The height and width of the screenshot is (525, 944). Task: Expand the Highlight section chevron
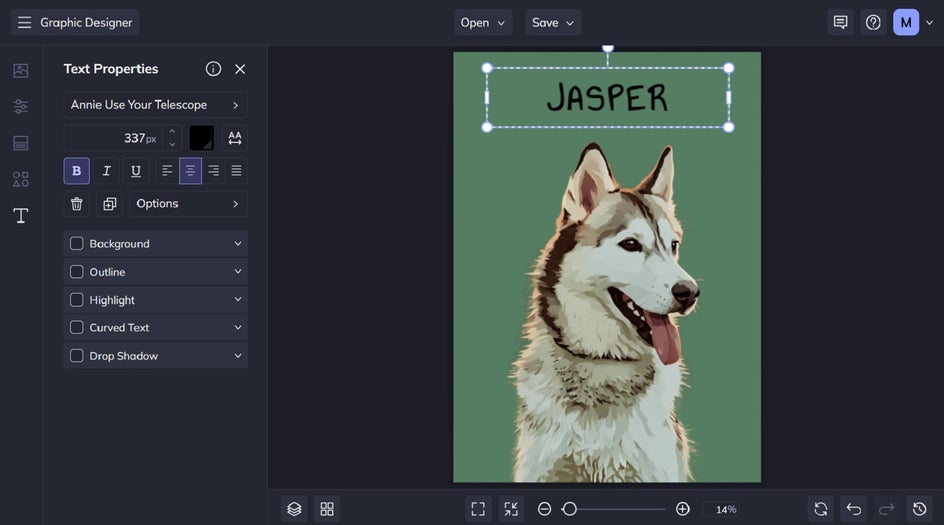point(238,300)
